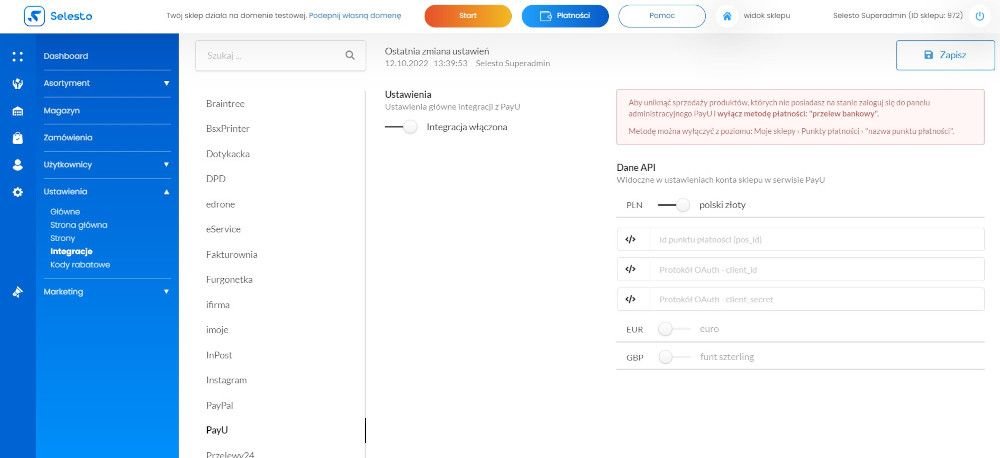Click the Podepnij własną domenę link
The height and width of the screenshot is (458, 1000).
pyautogui.click(x=355, y=15)
